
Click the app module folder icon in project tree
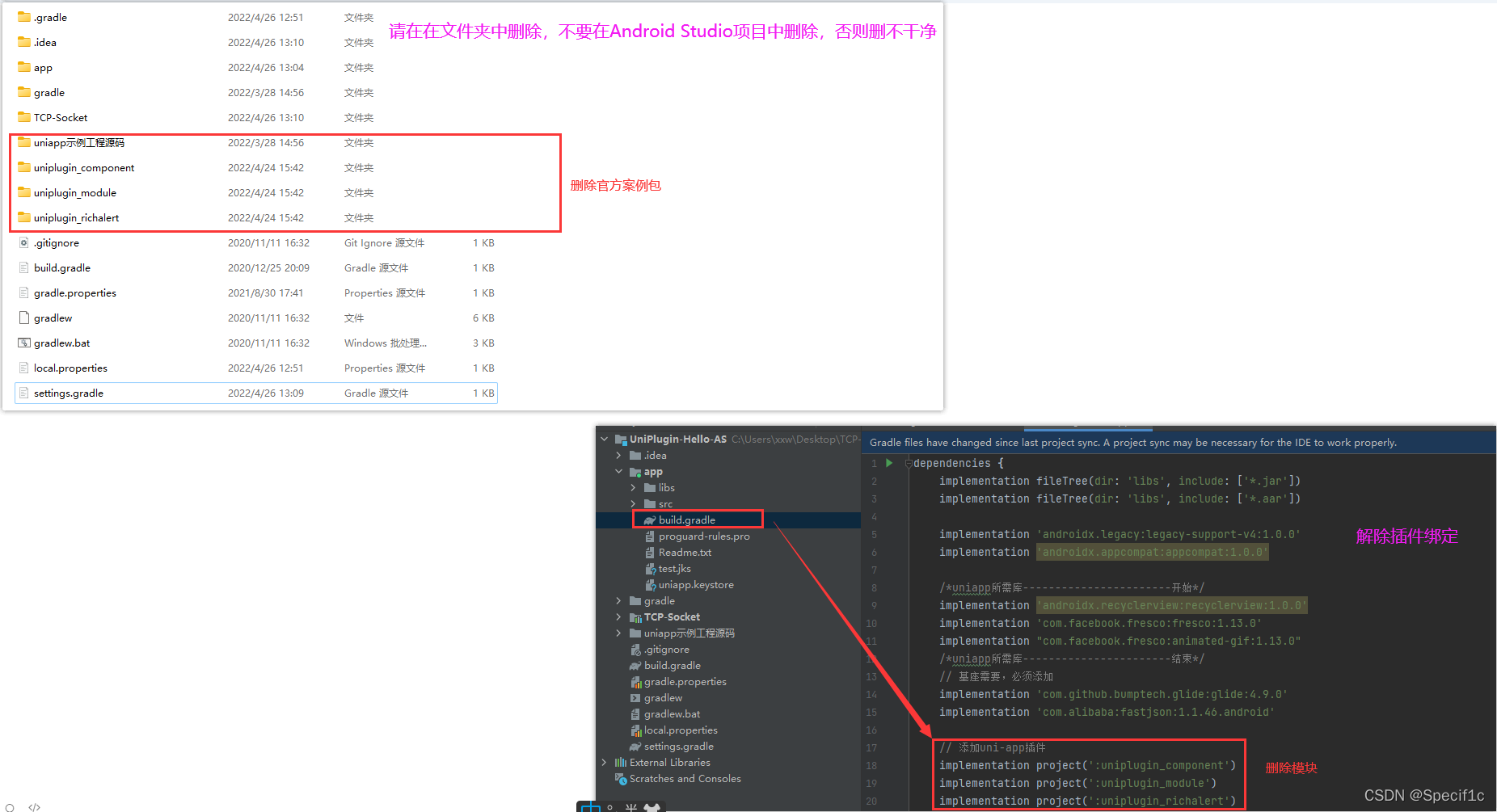click(635, 472)
